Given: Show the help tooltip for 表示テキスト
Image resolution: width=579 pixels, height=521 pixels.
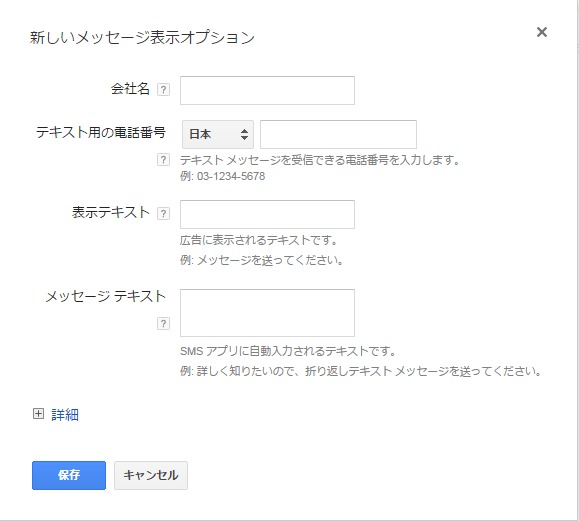Looking at the screenshot, I should [163, 213].
